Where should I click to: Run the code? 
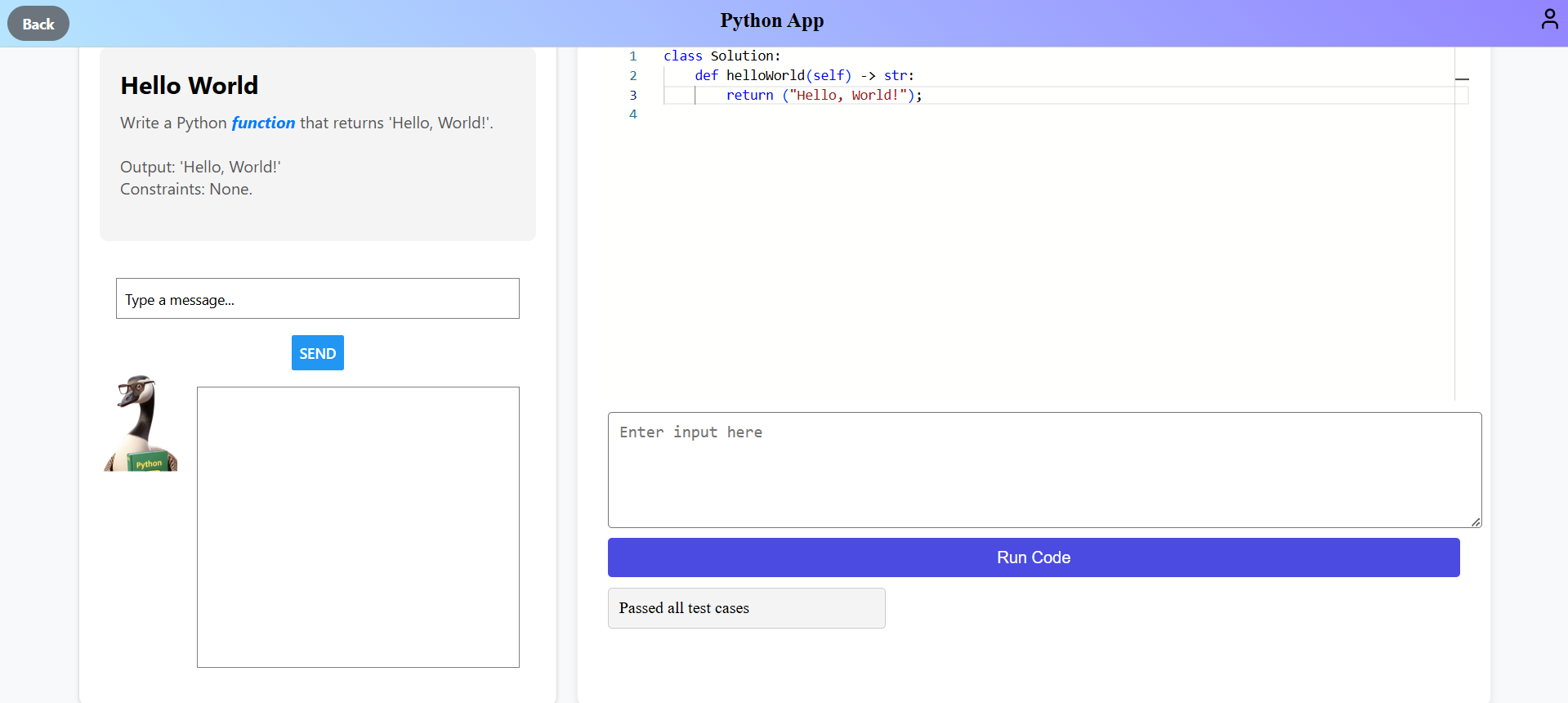tap(1034, 557)
